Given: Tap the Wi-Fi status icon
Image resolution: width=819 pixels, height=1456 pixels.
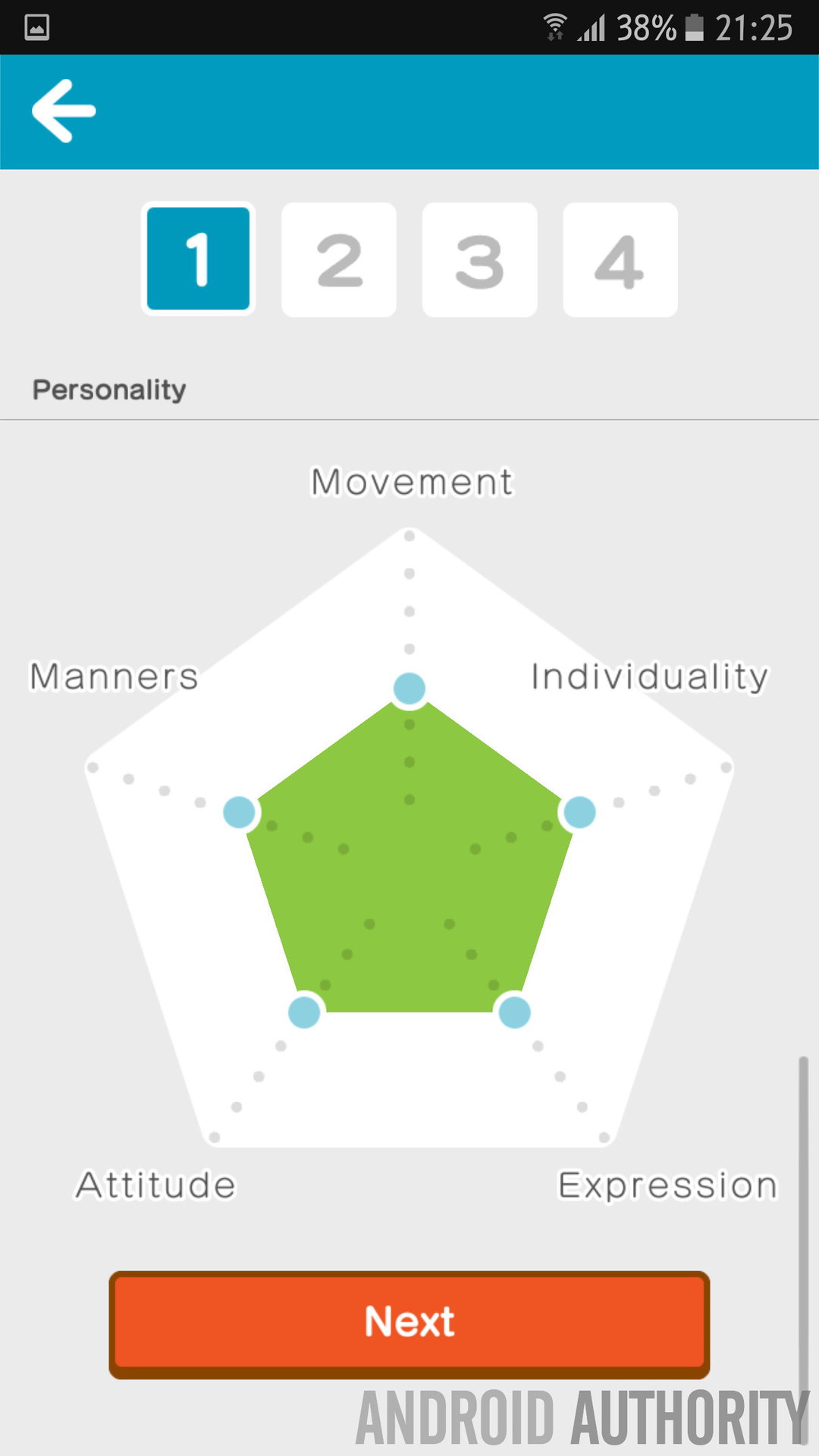Looking at the screenshot, I should [555, 27].
